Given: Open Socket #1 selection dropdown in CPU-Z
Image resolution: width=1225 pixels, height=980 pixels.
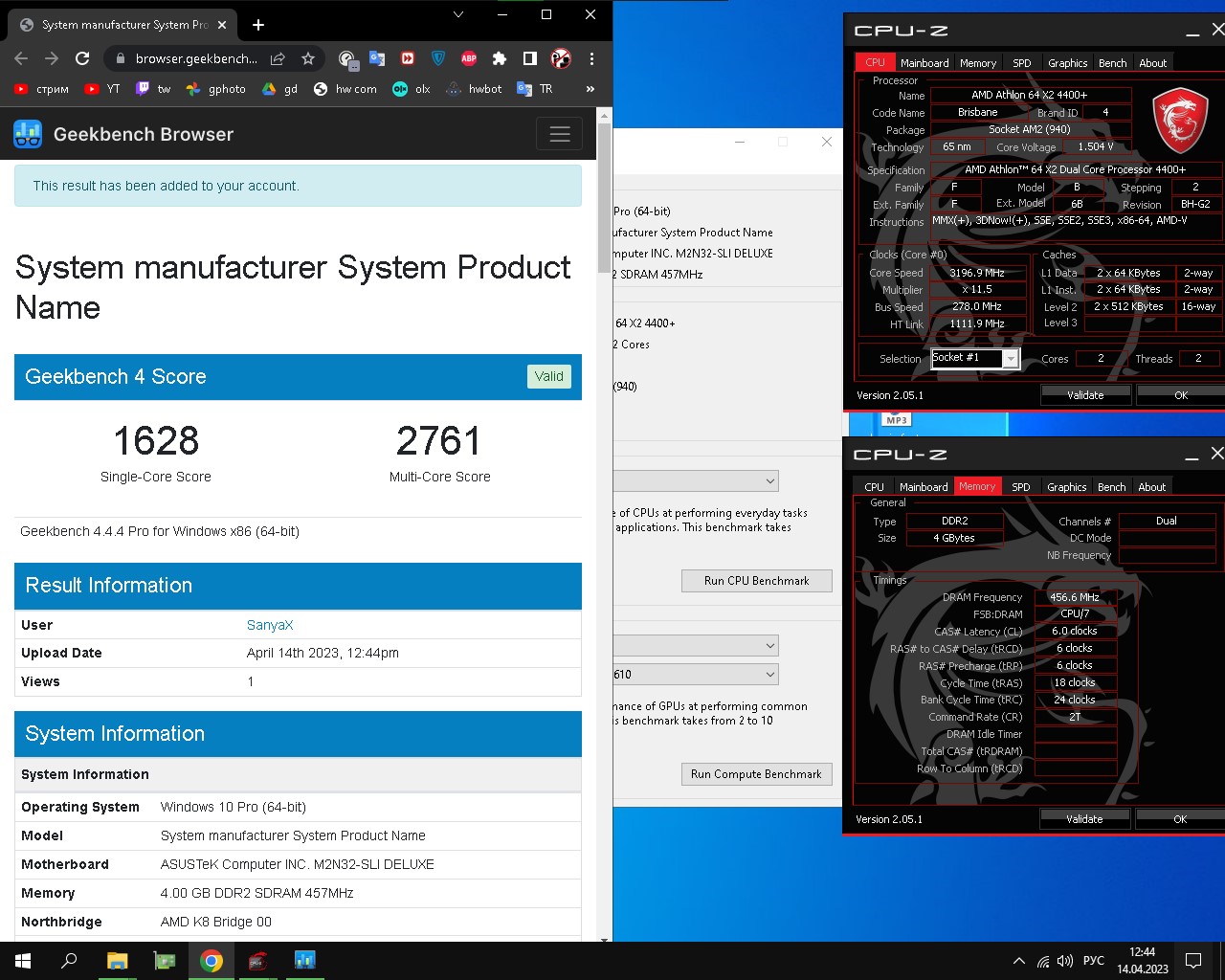Looking at the screenshot, I should tap(976, 358).
